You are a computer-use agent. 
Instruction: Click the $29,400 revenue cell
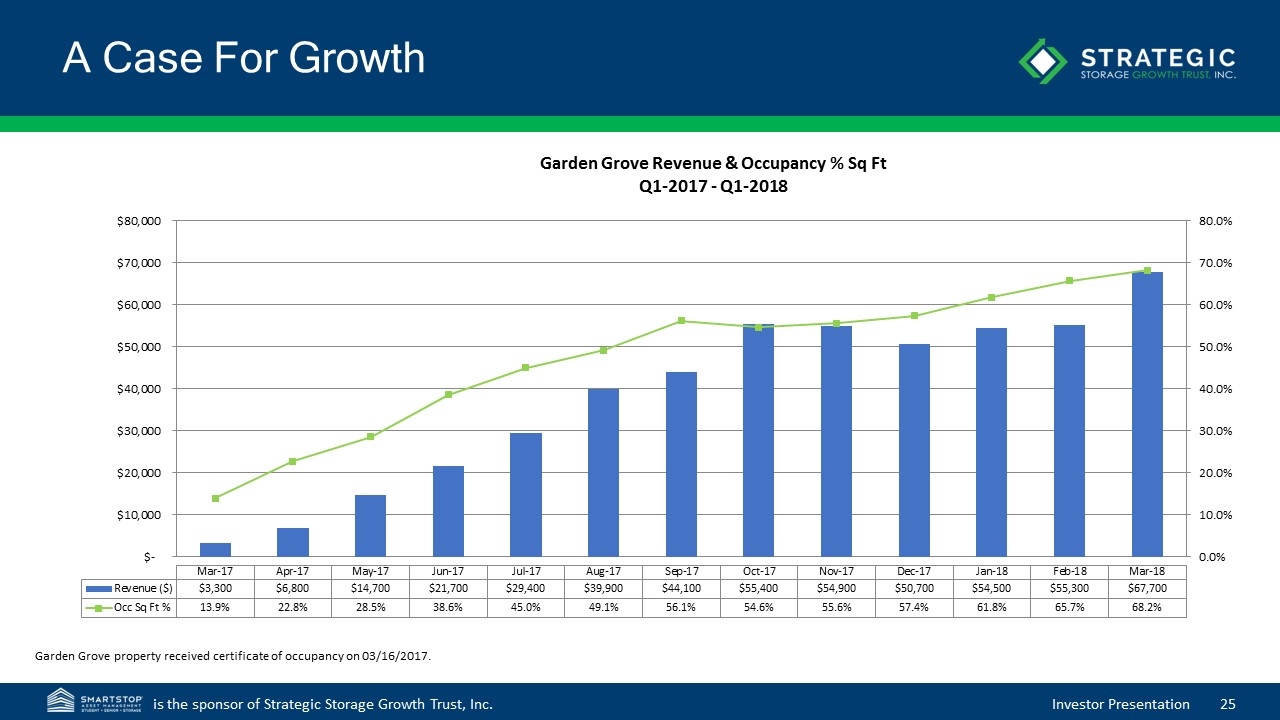click(526, 590)
